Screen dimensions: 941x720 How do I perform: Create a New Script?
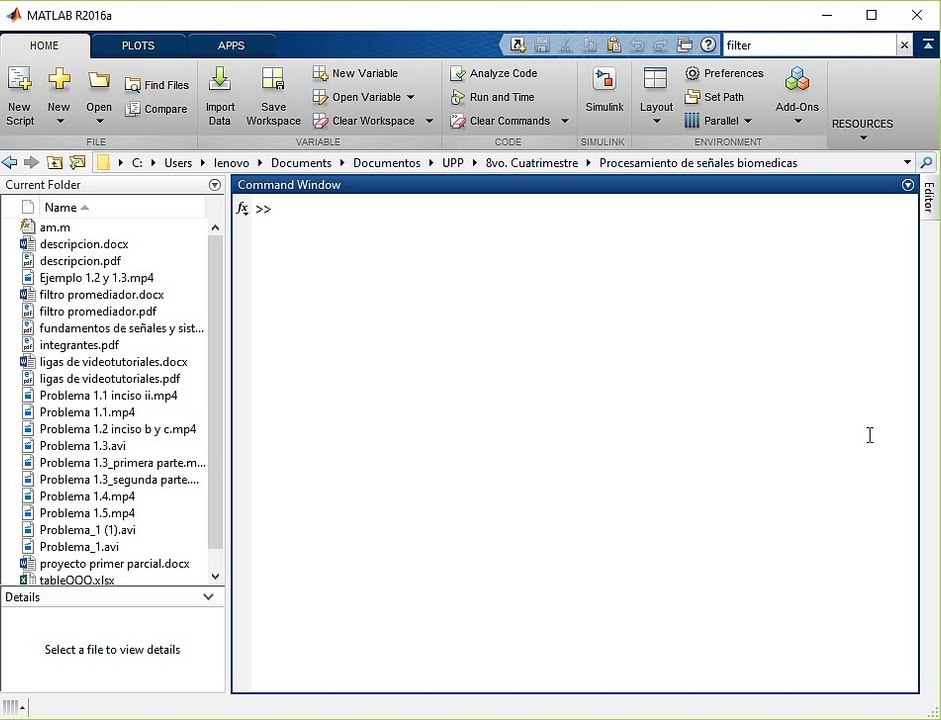click(20, 96)
